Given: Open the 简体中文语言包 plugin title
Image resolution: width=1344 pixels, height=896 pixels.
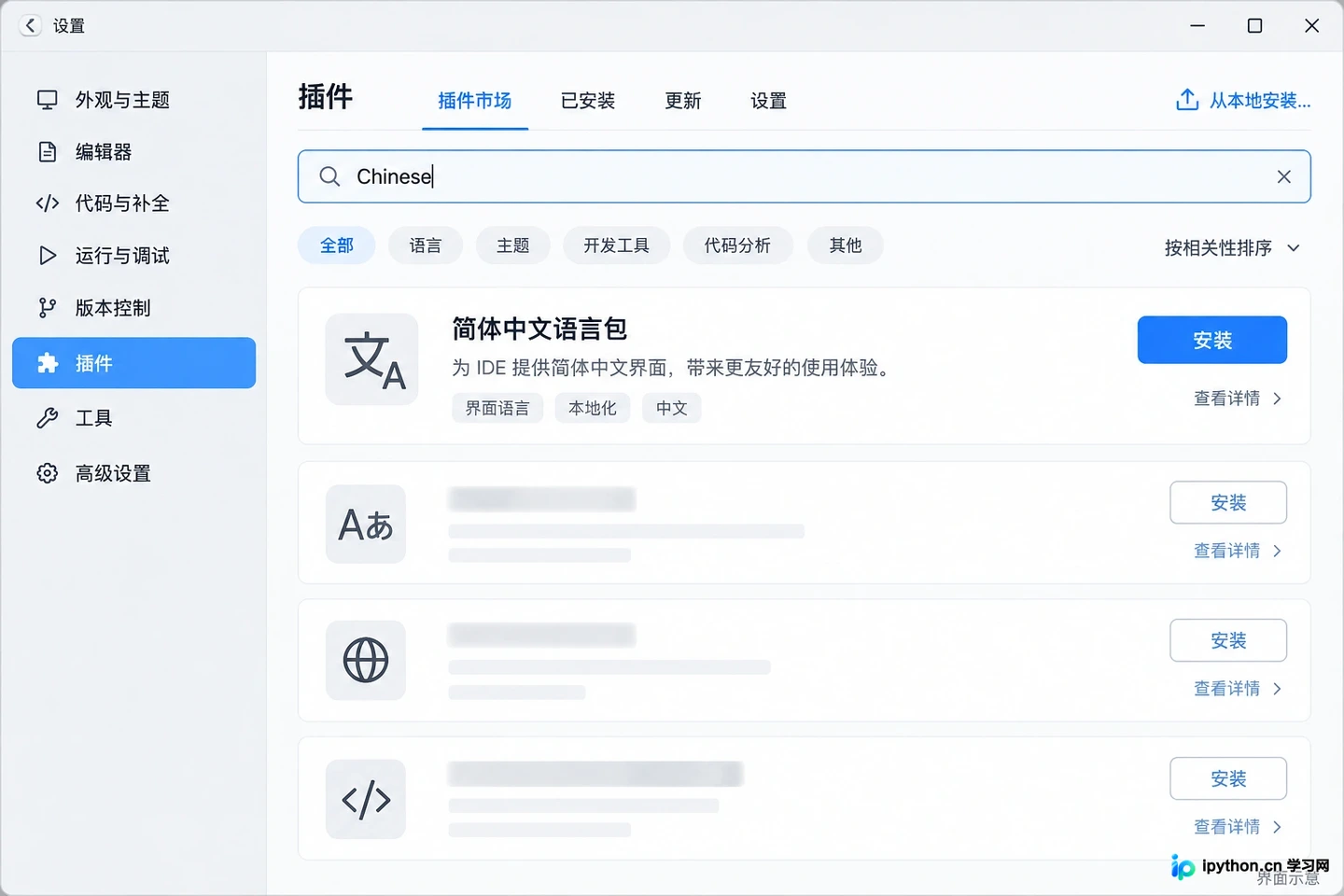Looking at the screenshot, I should tap(539, 329).
